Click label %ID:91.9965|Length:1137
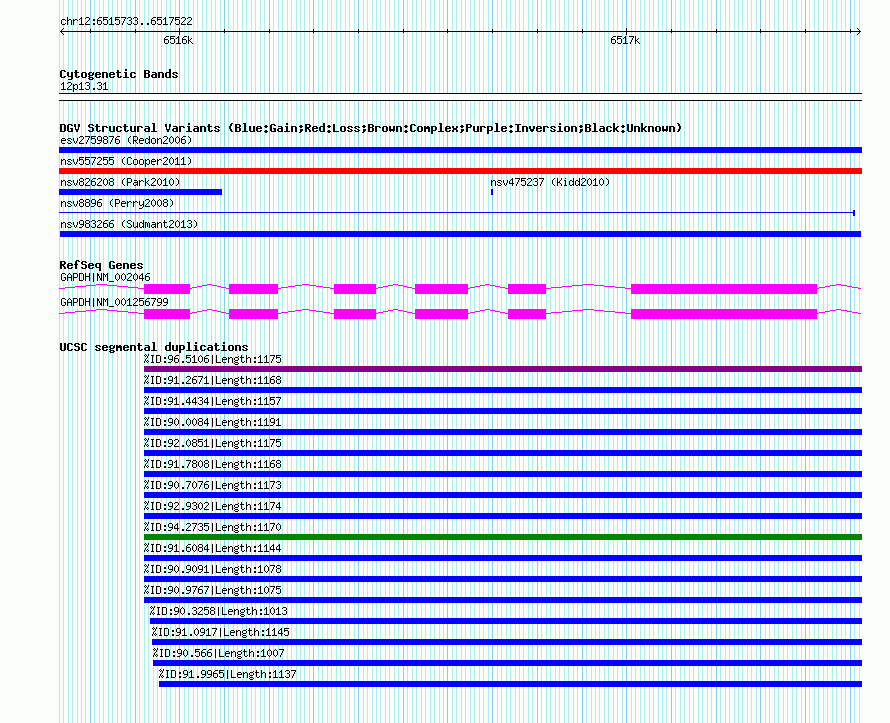Image resolution: width=890 pixels, height=723 pixels. tap(228, 674)
